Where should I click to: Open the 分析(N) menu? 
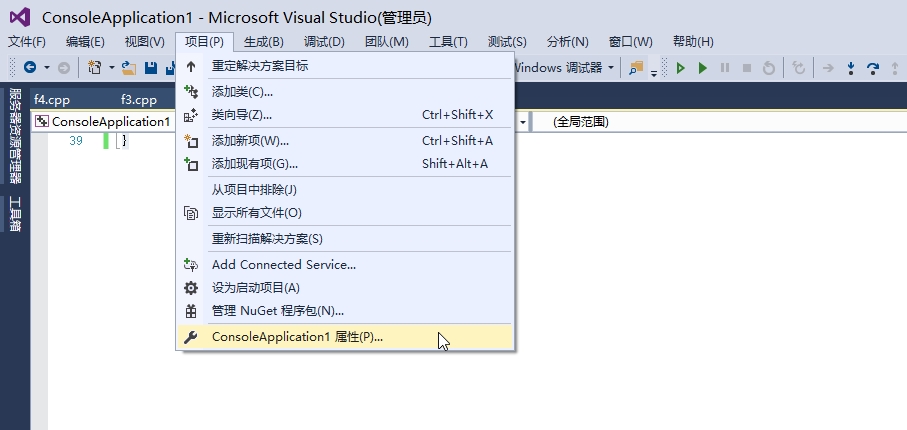point(567,42)
